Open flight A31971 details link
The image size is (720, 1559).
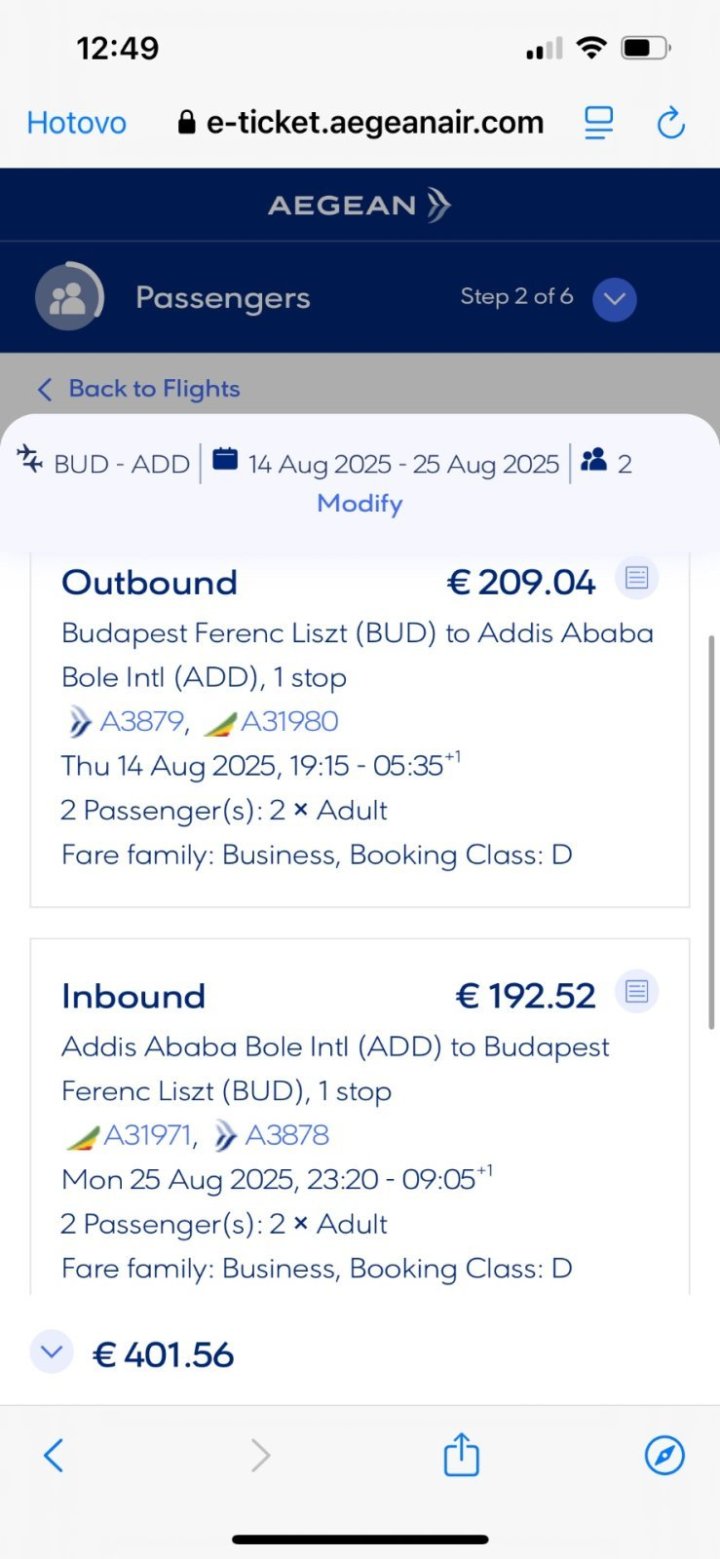pyautogui.click(x=148, y=1135)
